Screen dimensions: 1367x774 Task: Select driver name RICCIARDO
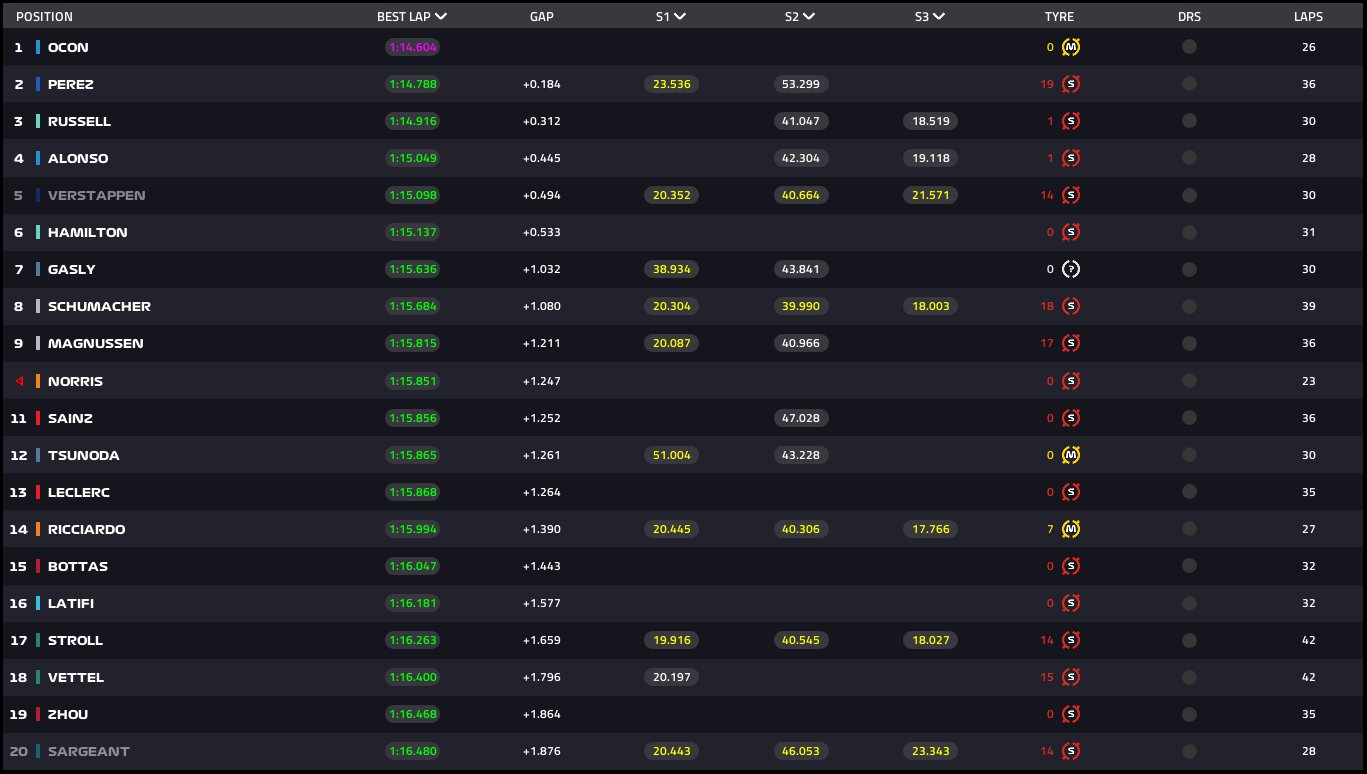pyautogui.click(x=87, y=529)
